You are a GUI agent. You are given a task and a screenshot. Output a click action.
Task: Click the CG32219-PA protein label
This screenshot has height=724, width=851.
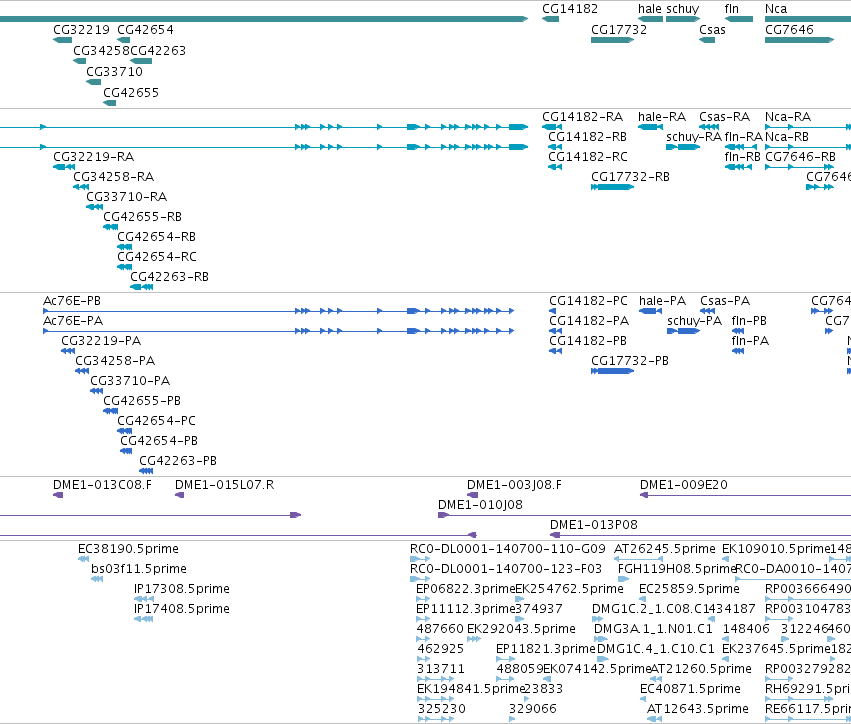pos(101,341)
